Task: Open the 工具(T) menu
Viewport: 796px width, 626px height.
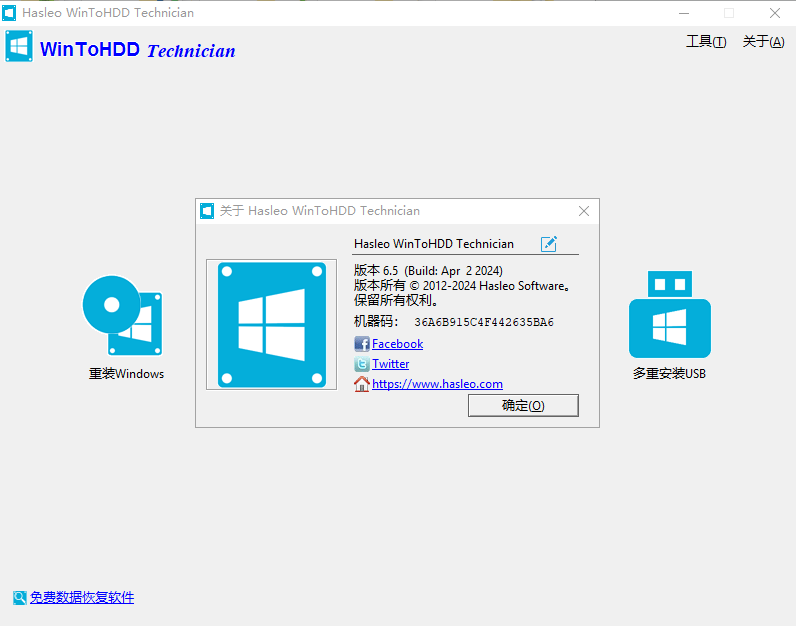Action: coord(706,42)
